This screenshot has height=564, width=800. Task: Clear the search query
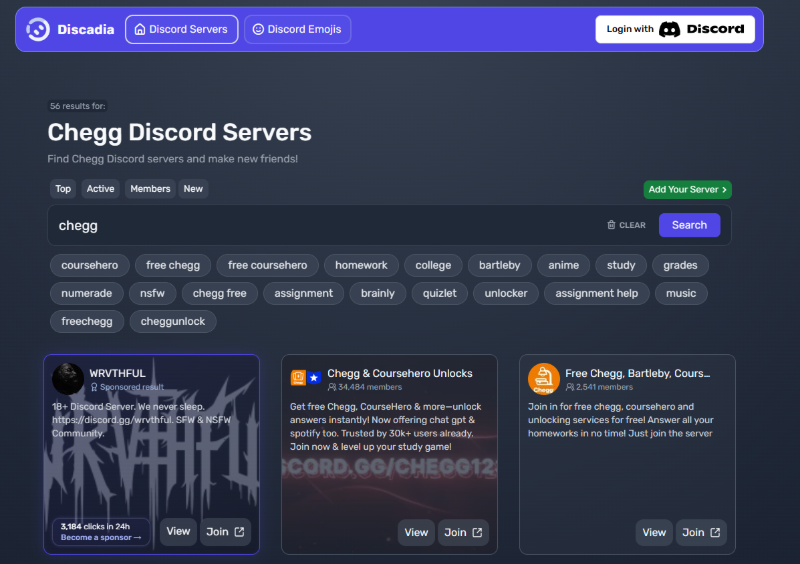click(626, 225)
